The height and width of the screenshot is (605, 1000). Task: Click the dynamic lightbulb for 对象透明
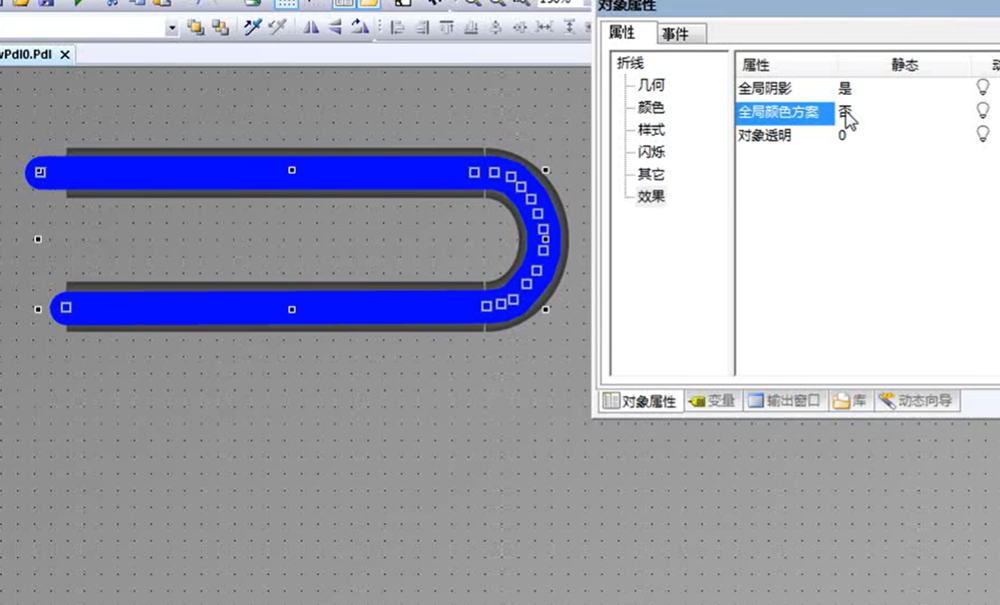click(982, 134)
